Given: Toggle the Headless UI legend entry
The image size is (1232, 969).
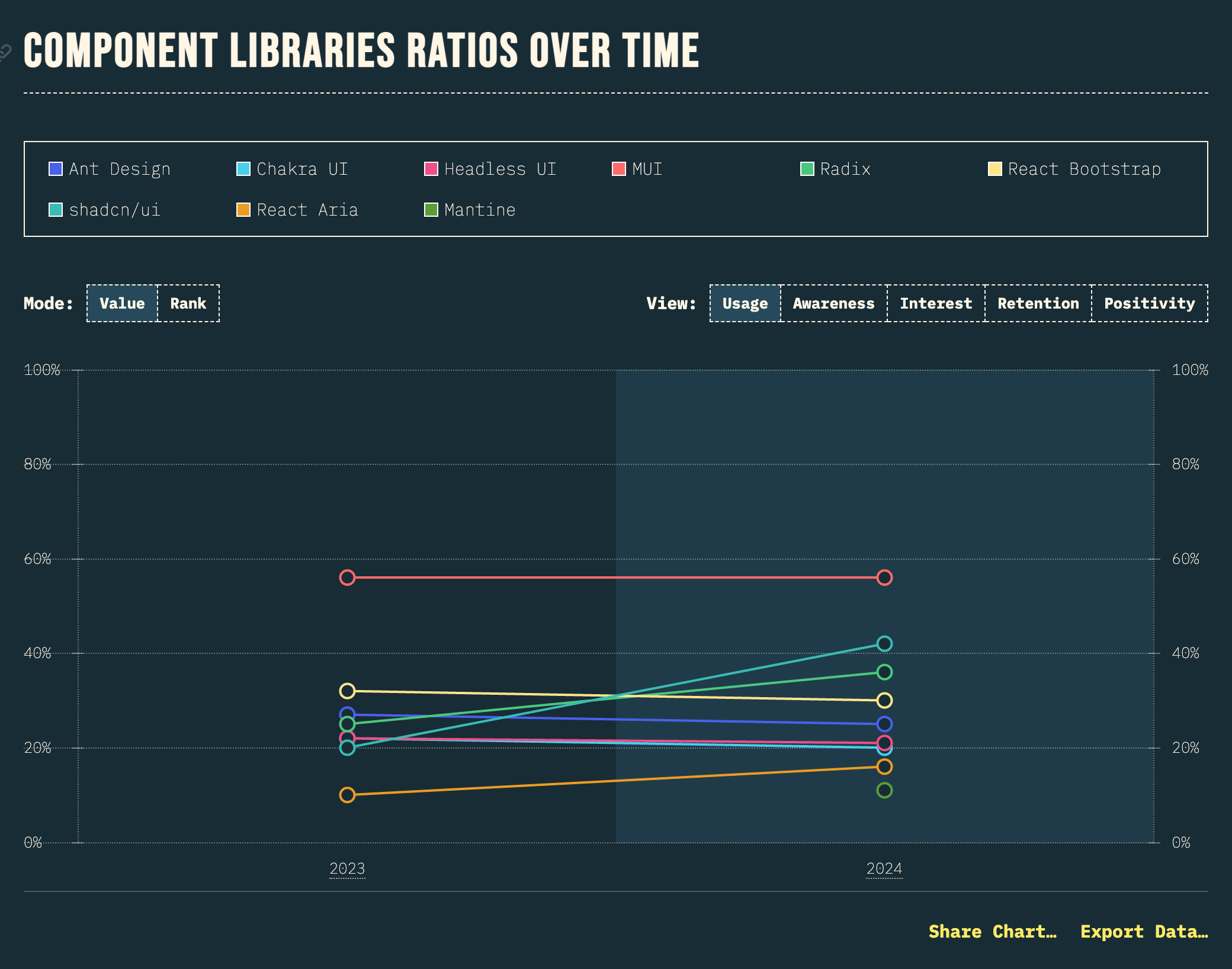Looking at the screenshot, I should [499, 169].
